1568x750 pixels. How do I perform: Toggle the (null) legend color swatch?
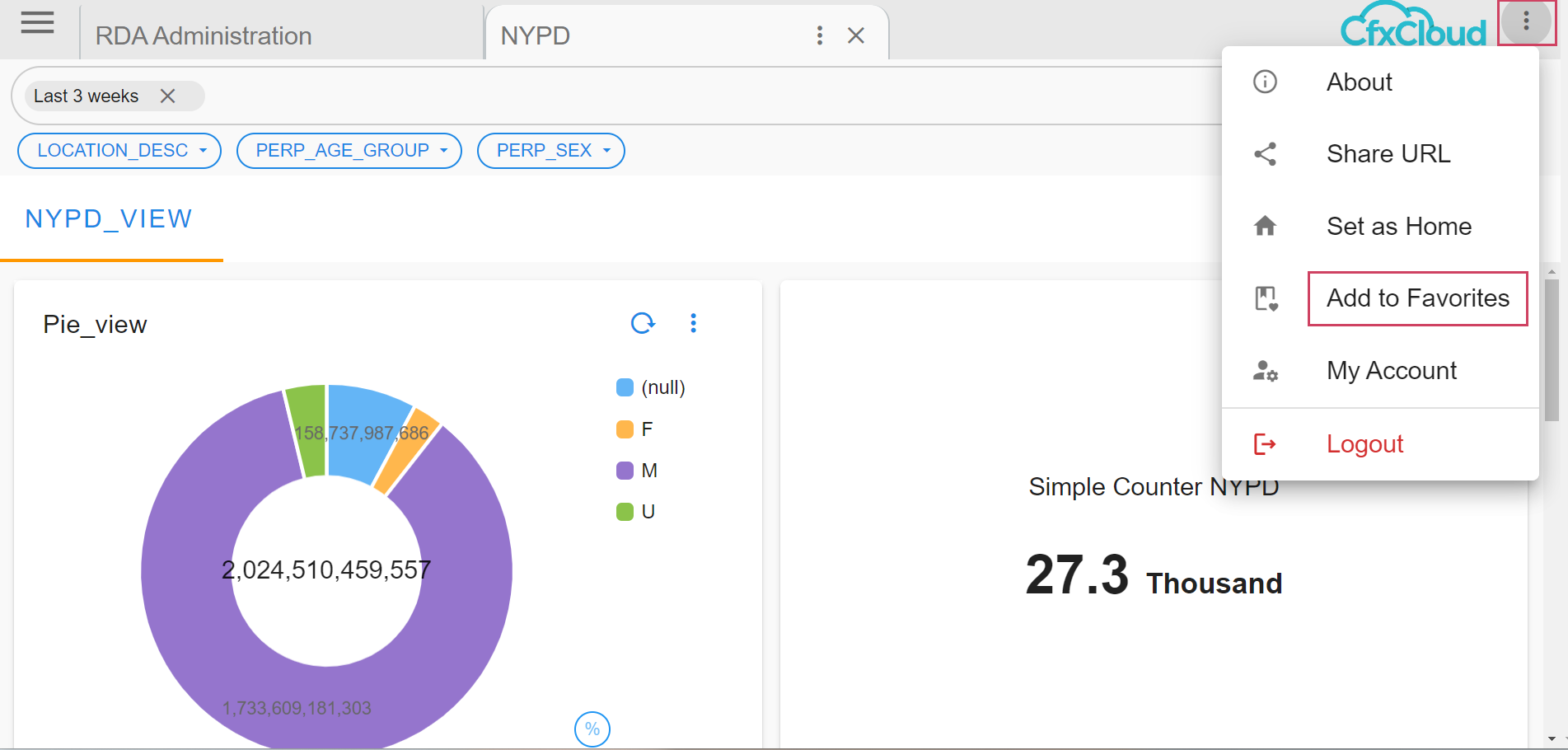[625, 387]
